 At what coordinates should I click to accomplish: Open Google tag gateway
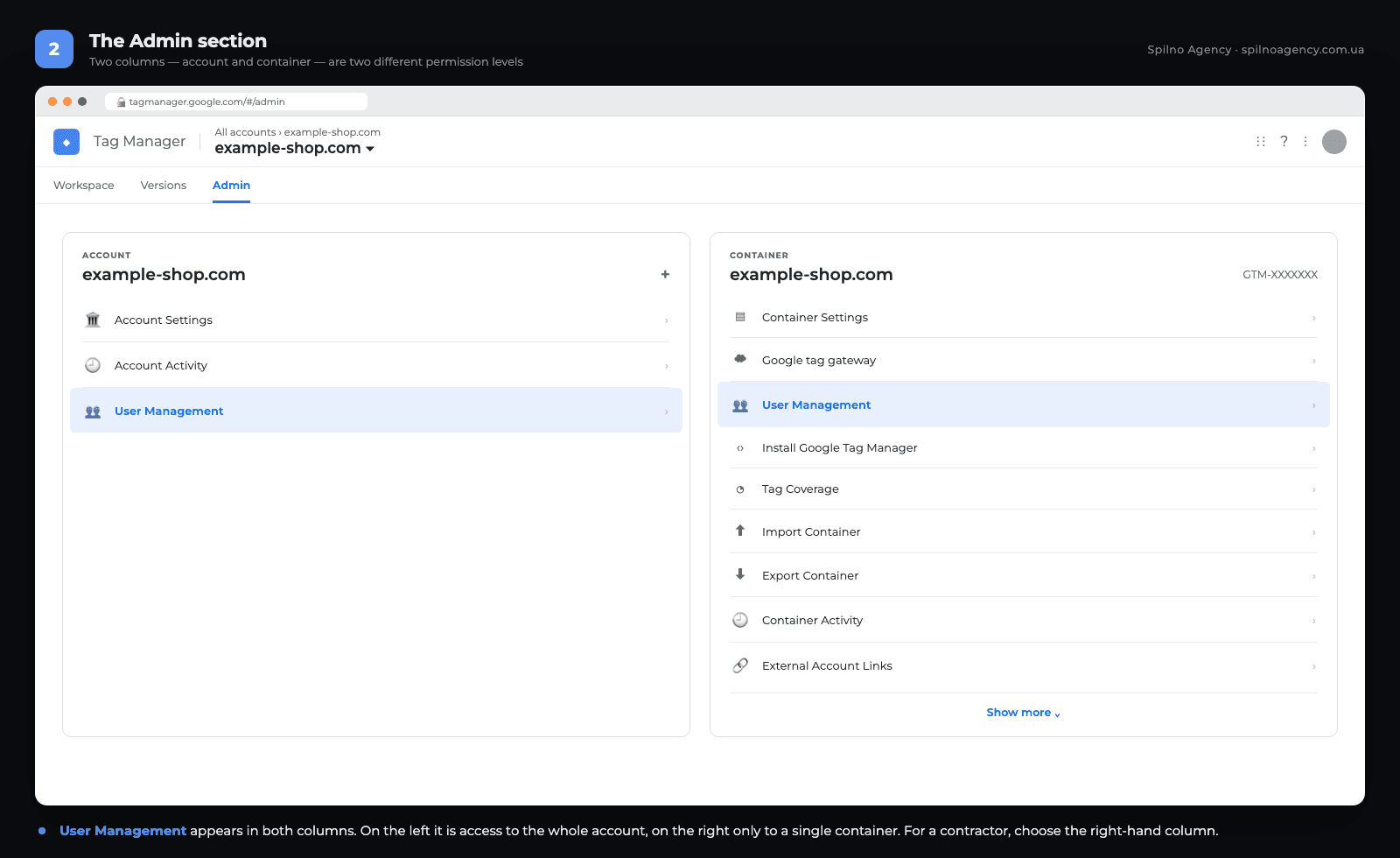(1024, 360)
